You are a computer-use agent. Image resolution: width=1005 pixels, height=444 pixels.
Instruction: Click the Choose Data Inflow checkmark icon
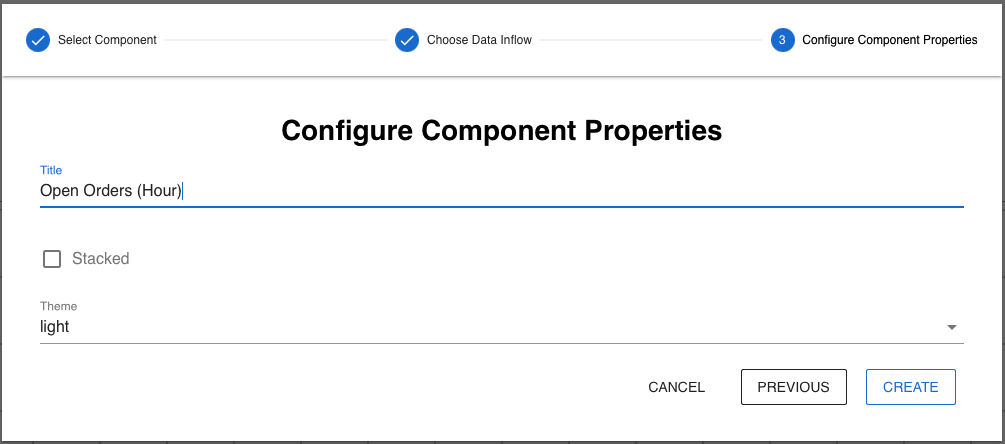407,40
